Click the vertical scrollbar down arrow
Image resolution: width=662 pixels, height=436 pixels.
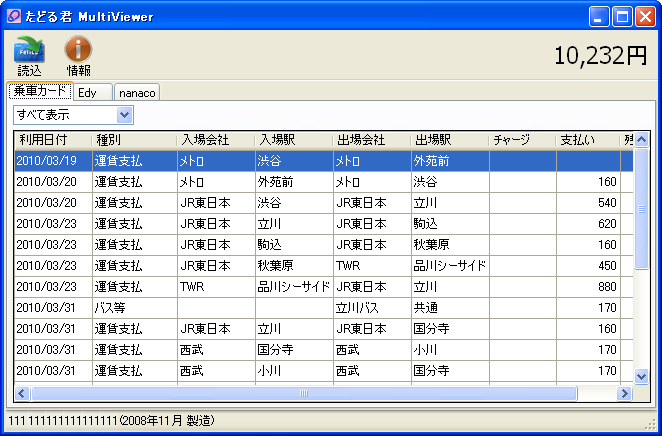tap(641, 376)
